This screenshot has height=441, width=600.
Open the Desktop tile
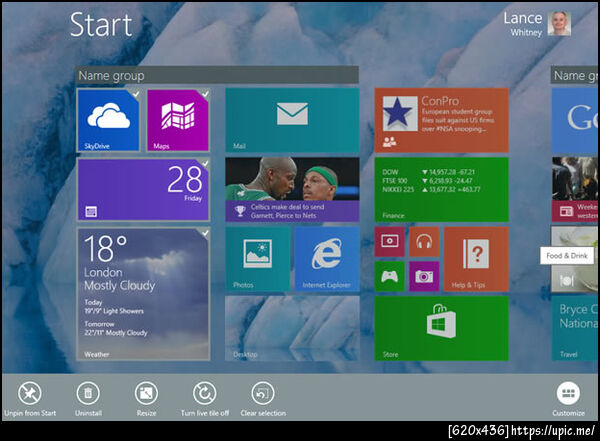292,328
